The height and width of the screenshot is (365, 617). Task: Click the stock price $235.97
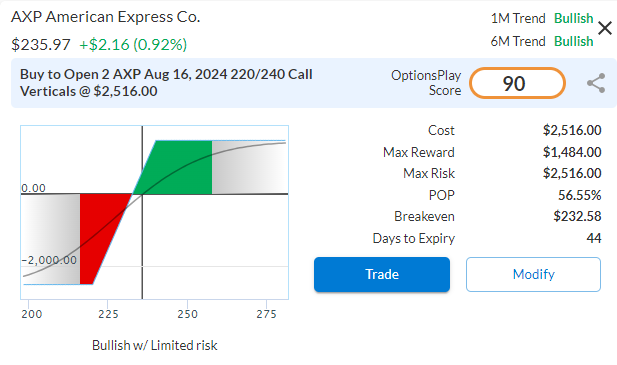coord(41,44)
